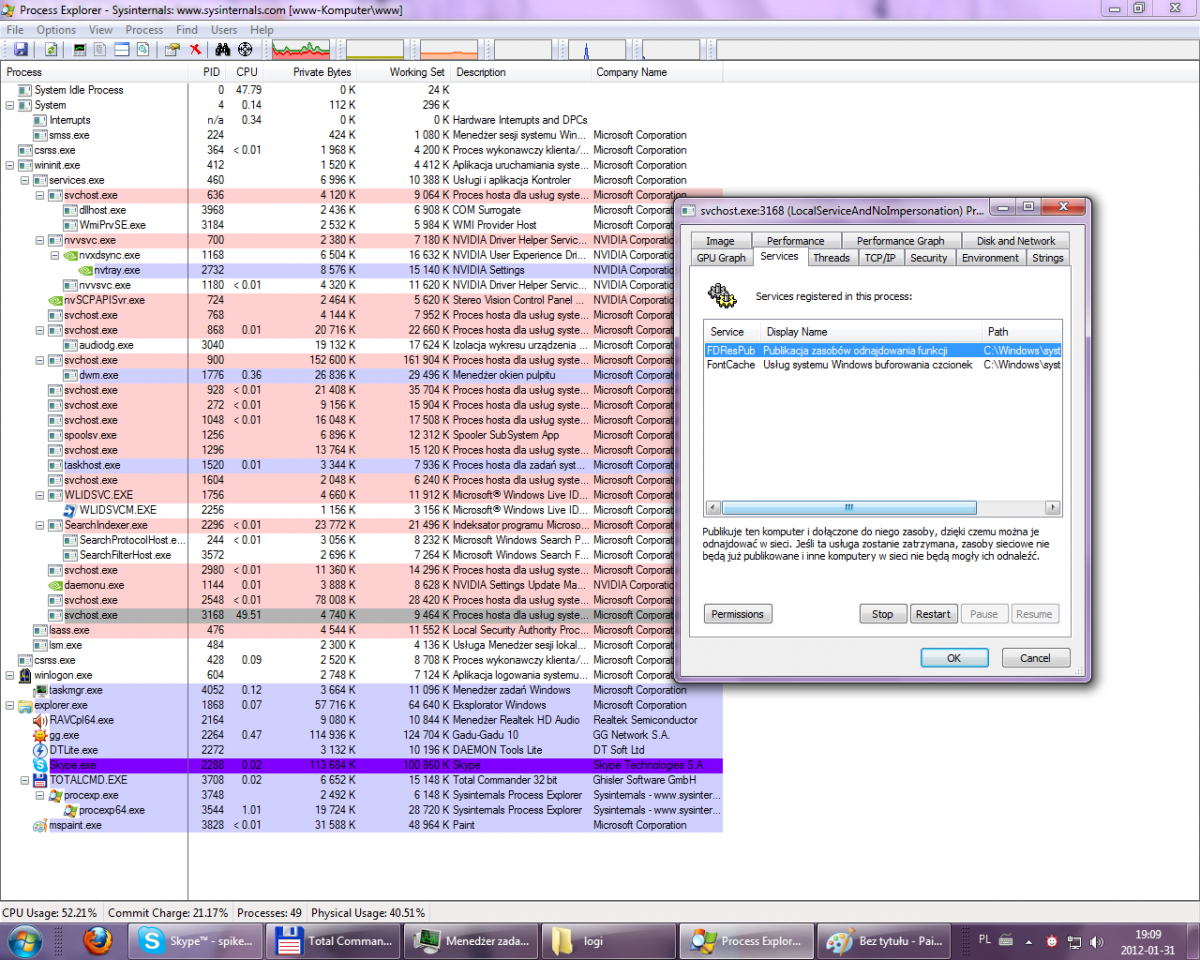Toggle the Show Lower Pane toolbar icon
The image size is (1200, 960).
point(122,49)
